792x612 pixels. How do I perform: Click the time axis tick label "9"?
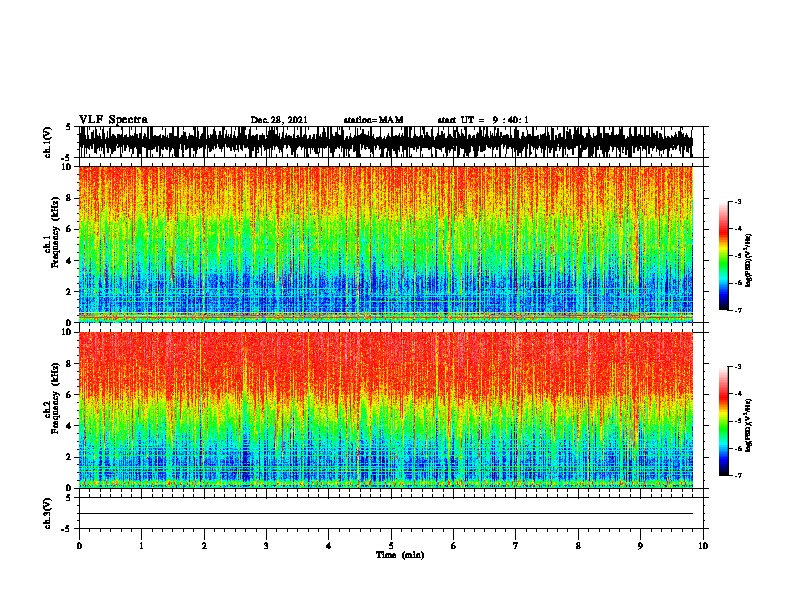tap(640, 546)
